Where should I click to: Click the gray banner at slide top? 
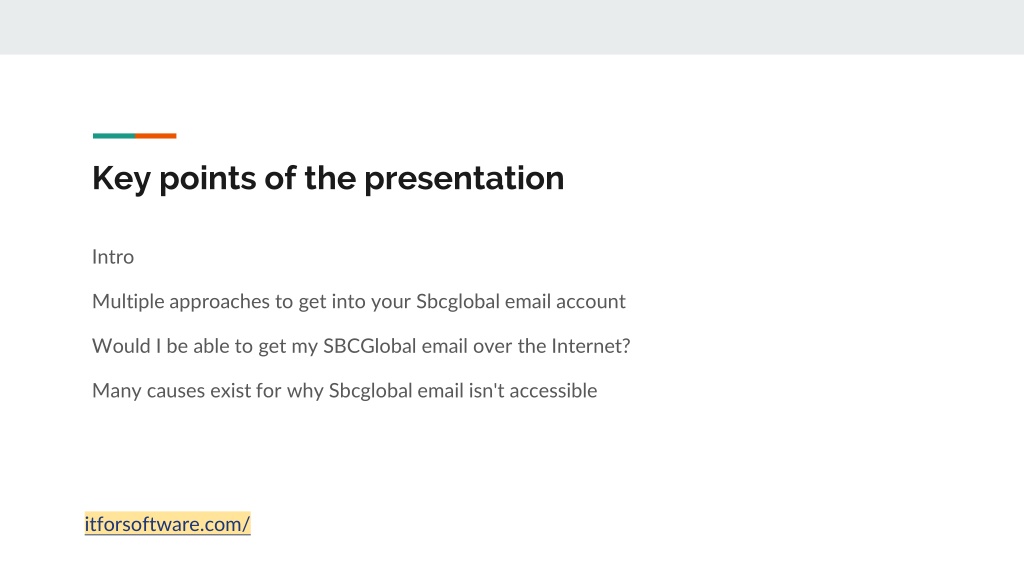tap(512, 27)
